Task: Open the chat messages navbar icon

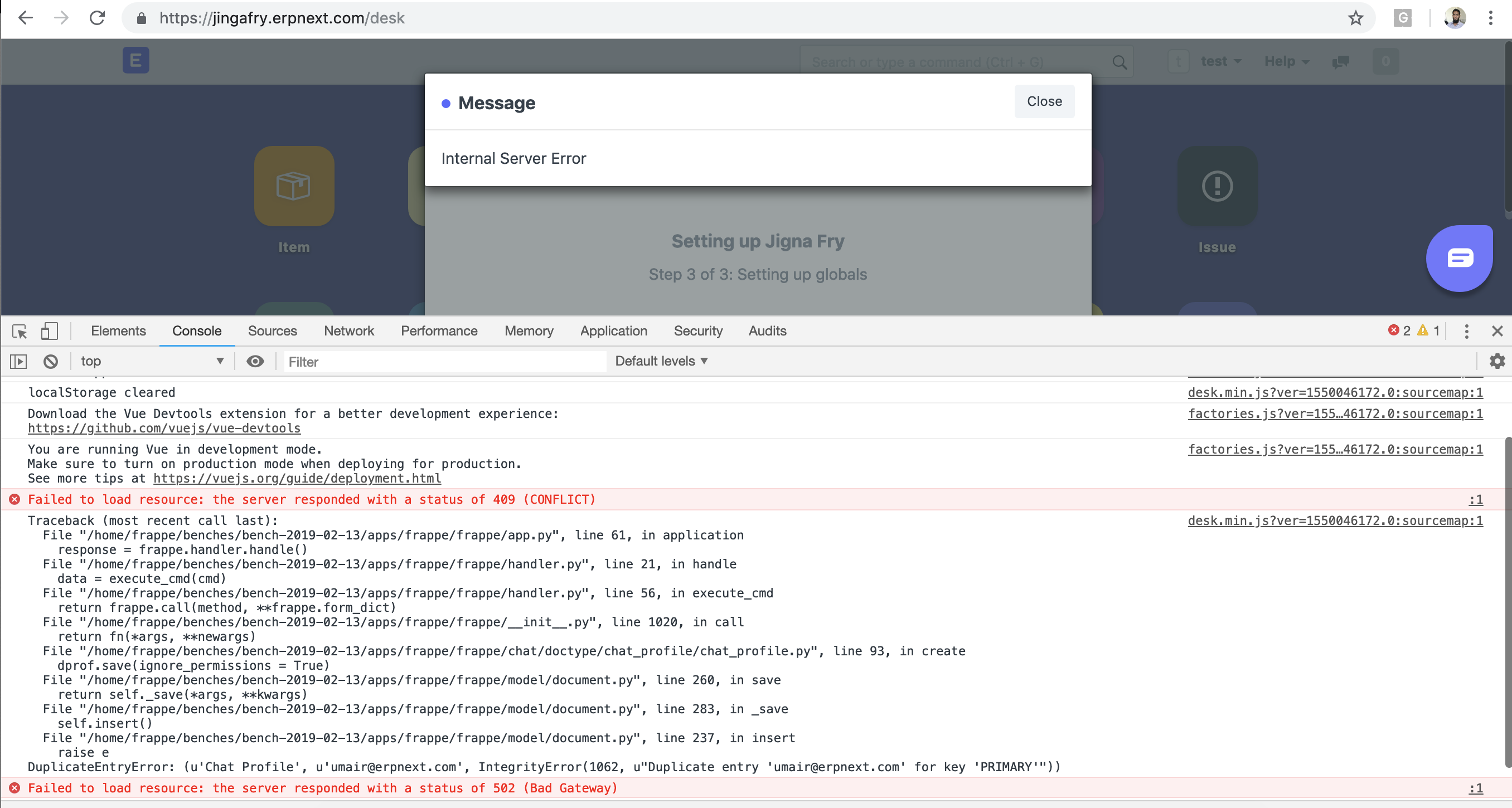Action: [x=1341, y=62]
